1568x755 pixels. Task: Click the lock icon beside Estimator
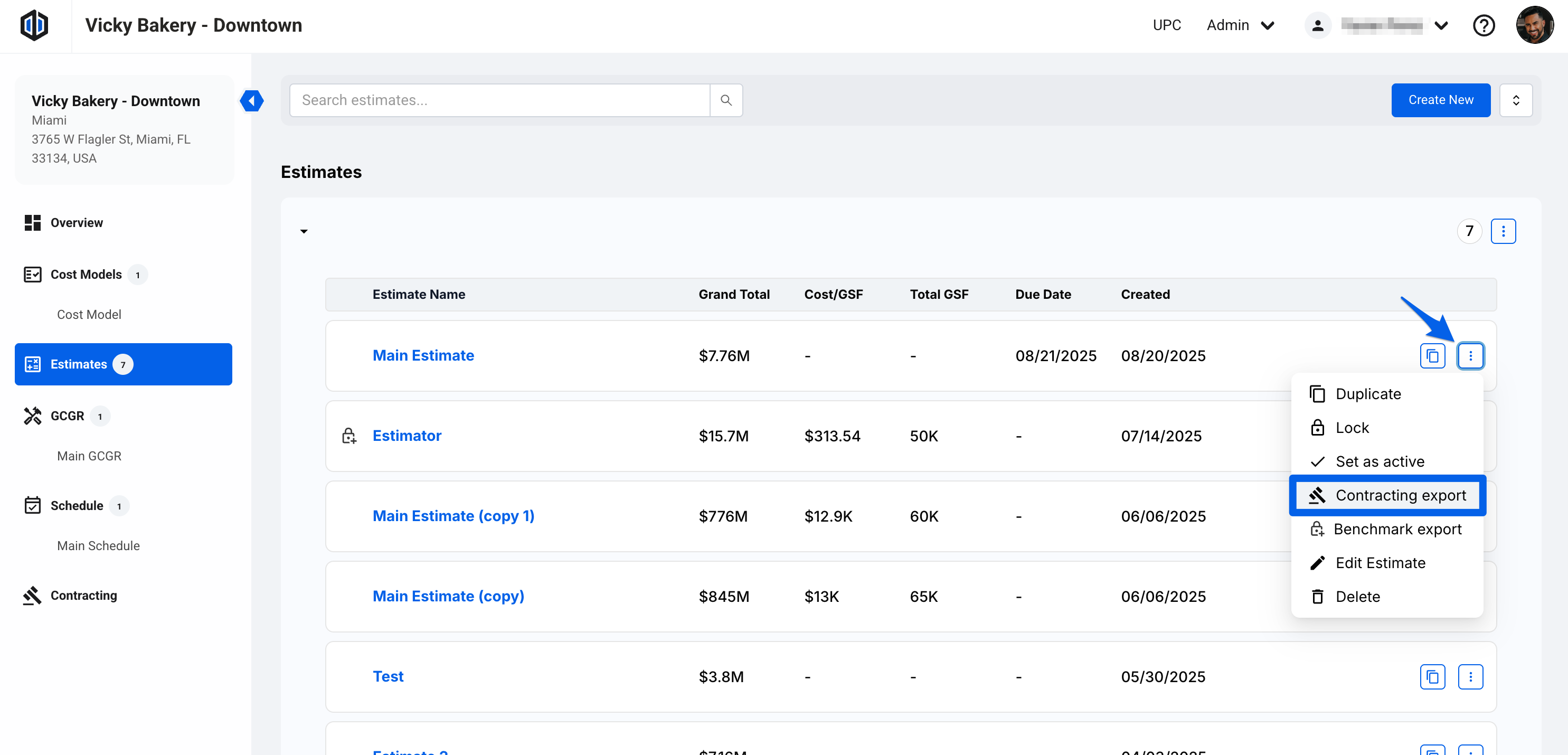coord(349,436)
